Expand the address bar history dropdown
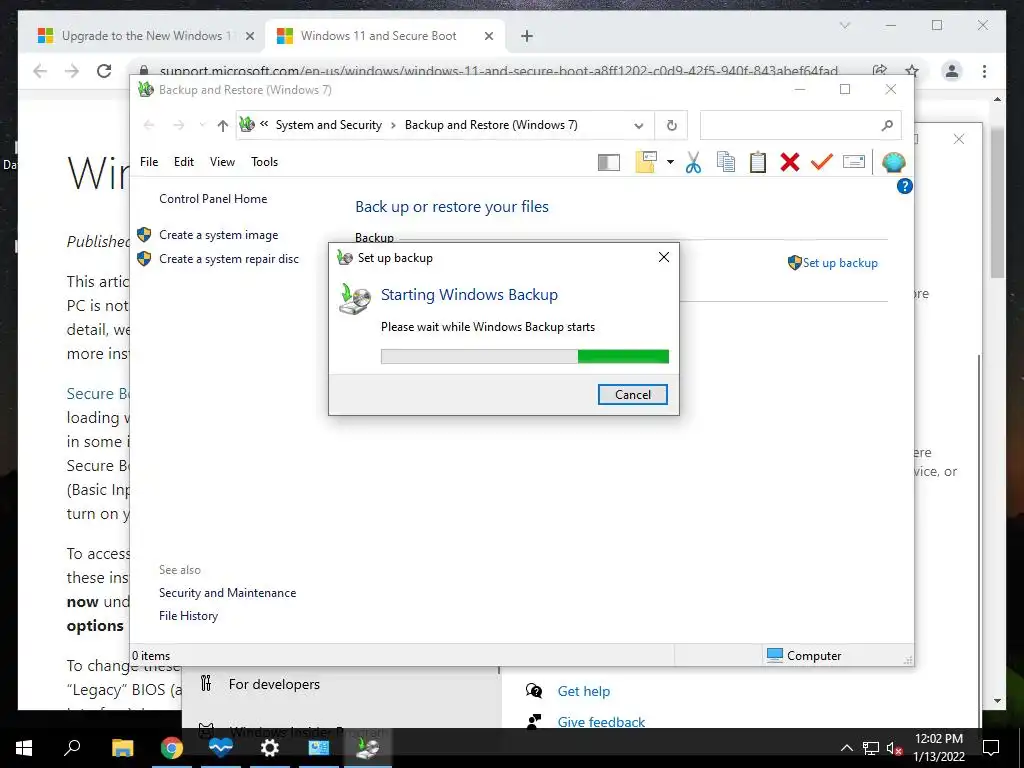 (x=639, y=125)
